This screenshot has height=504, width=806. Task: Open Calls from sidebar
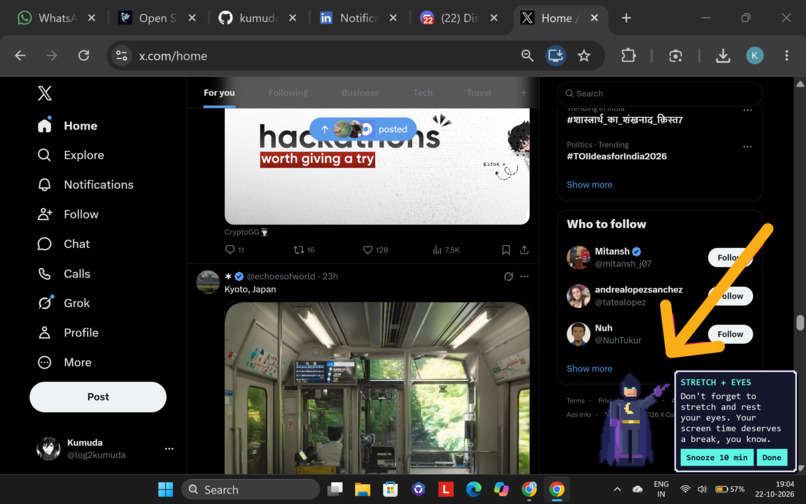coord(64,274)
